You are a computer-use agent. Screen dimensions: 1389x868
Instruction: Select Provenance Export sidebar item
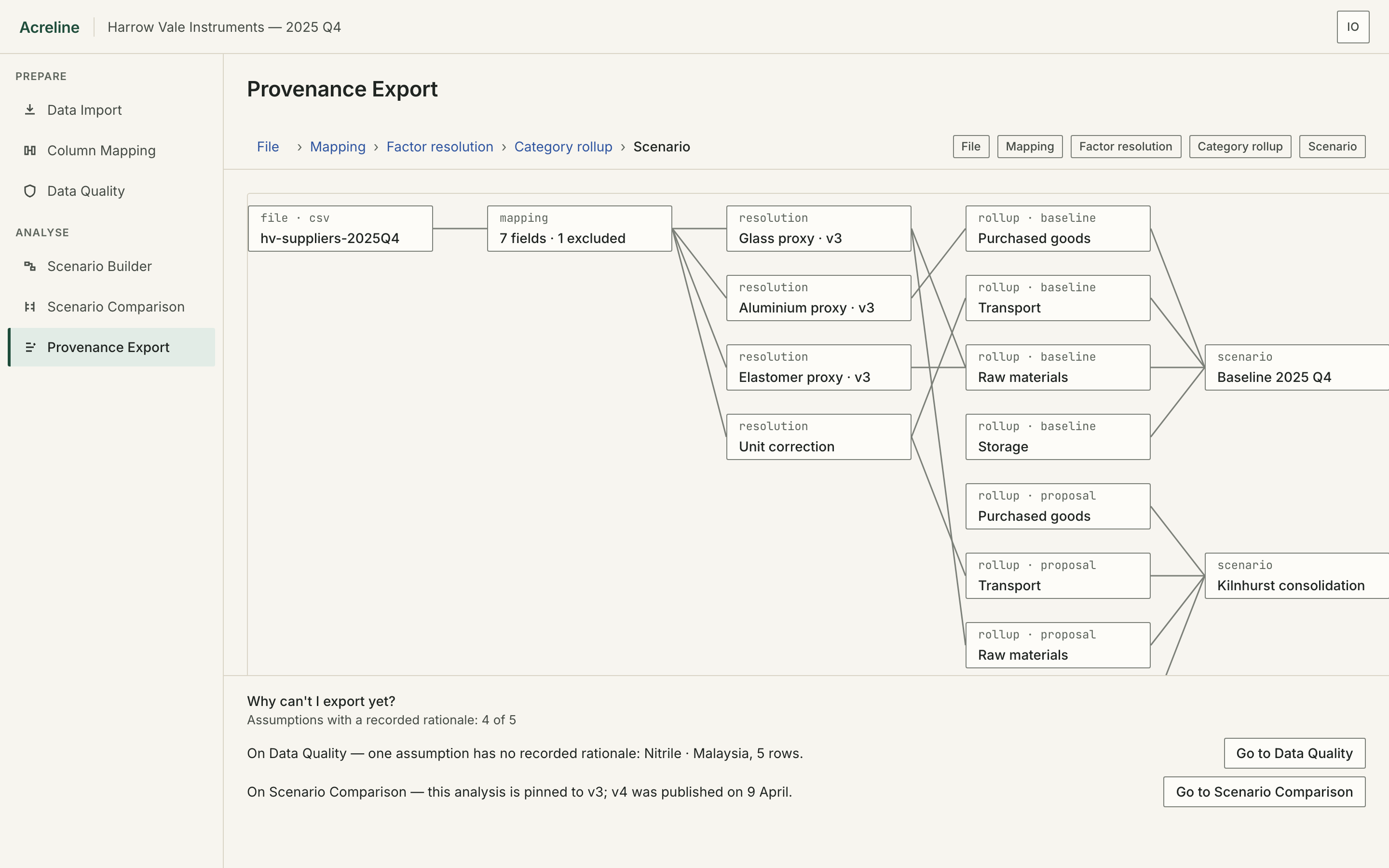(x=111, y=347)
